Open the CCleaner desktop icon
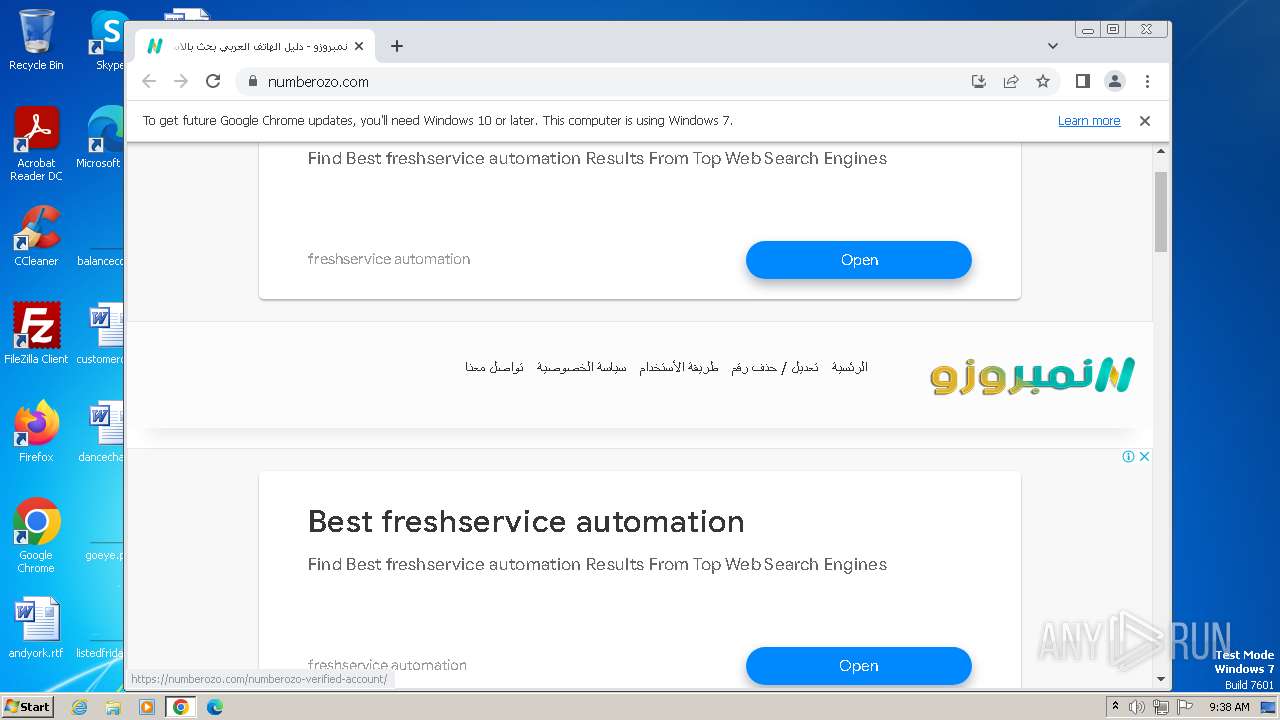 pos(36,237)
